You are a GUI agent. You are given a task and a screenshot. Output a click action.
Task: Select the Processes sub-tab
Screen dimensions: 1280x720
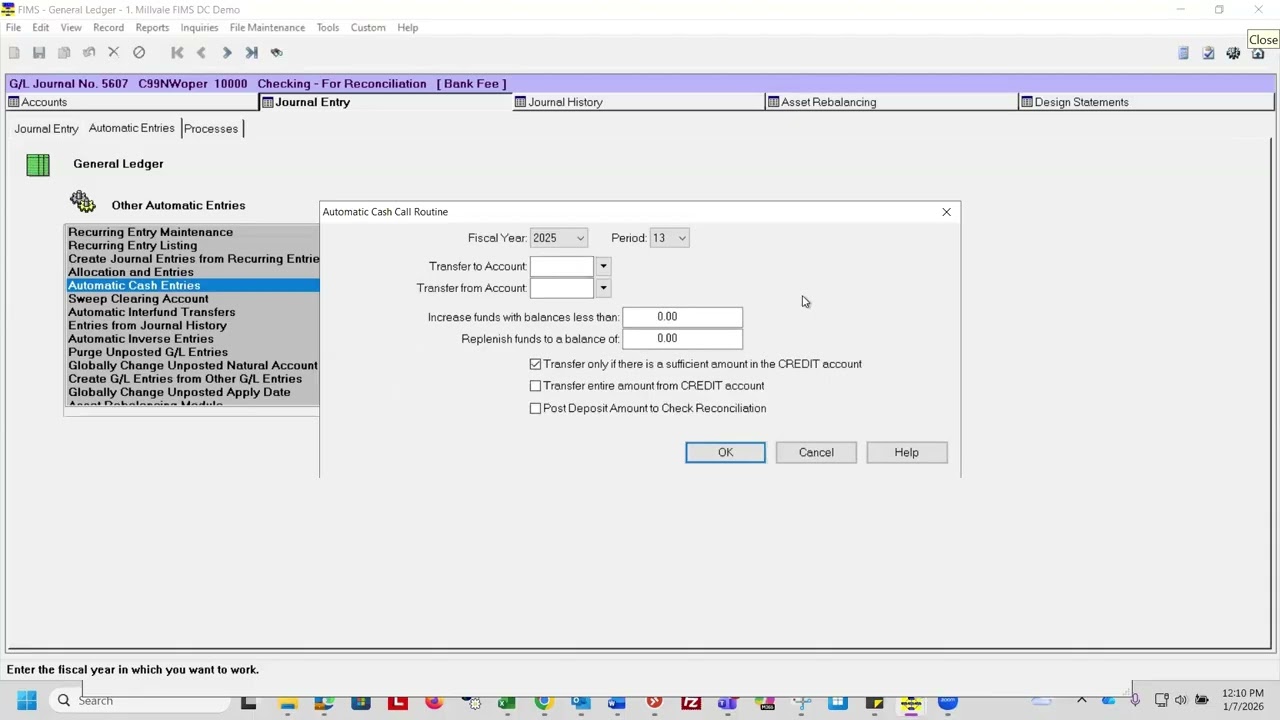click(x=211, y=129)
